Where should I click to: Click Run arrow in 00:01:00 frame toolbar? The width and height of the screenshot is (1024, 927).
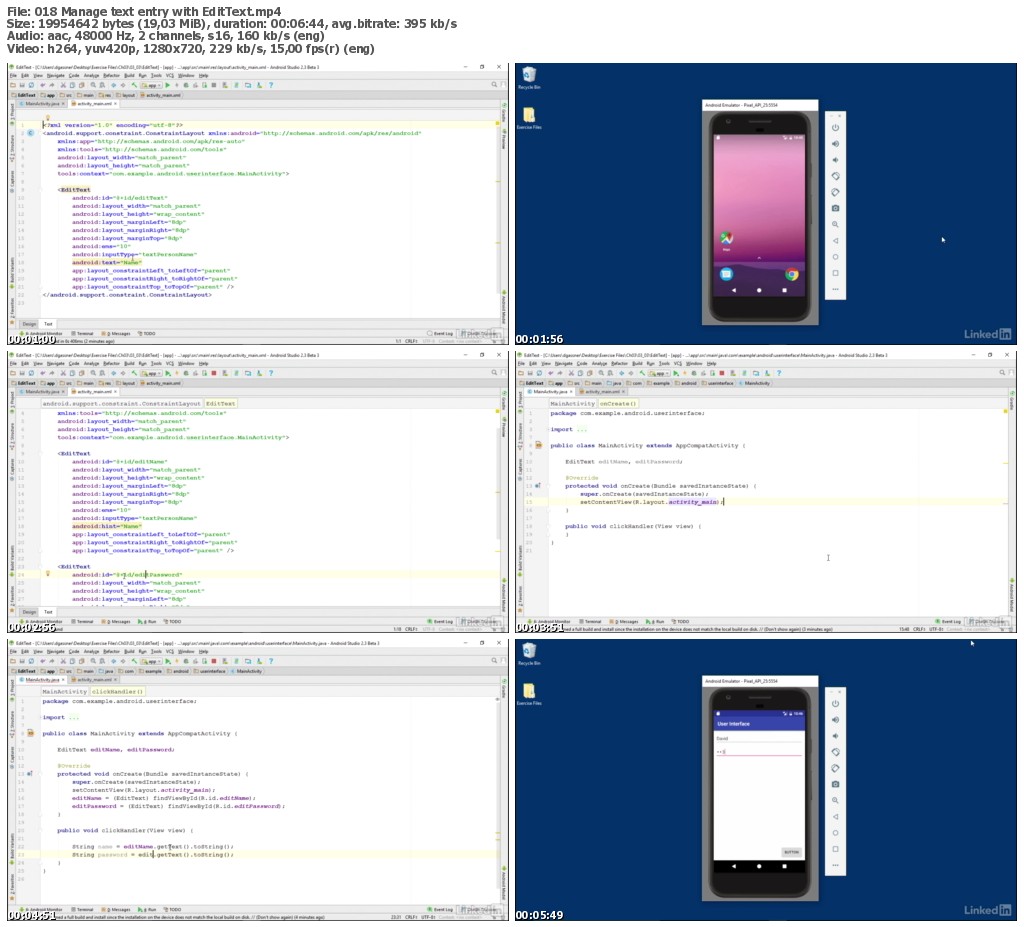[167, 85]
